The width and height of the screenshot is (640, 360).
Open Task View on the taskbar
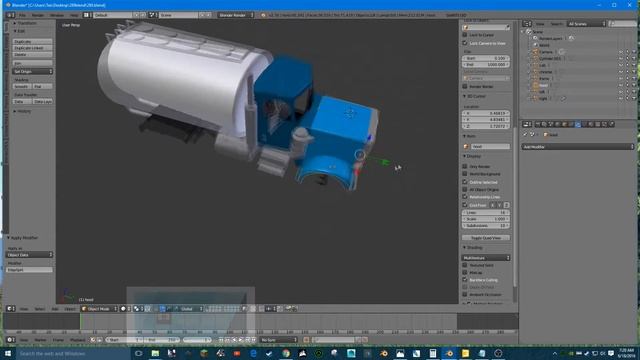[x=138, y=353]
